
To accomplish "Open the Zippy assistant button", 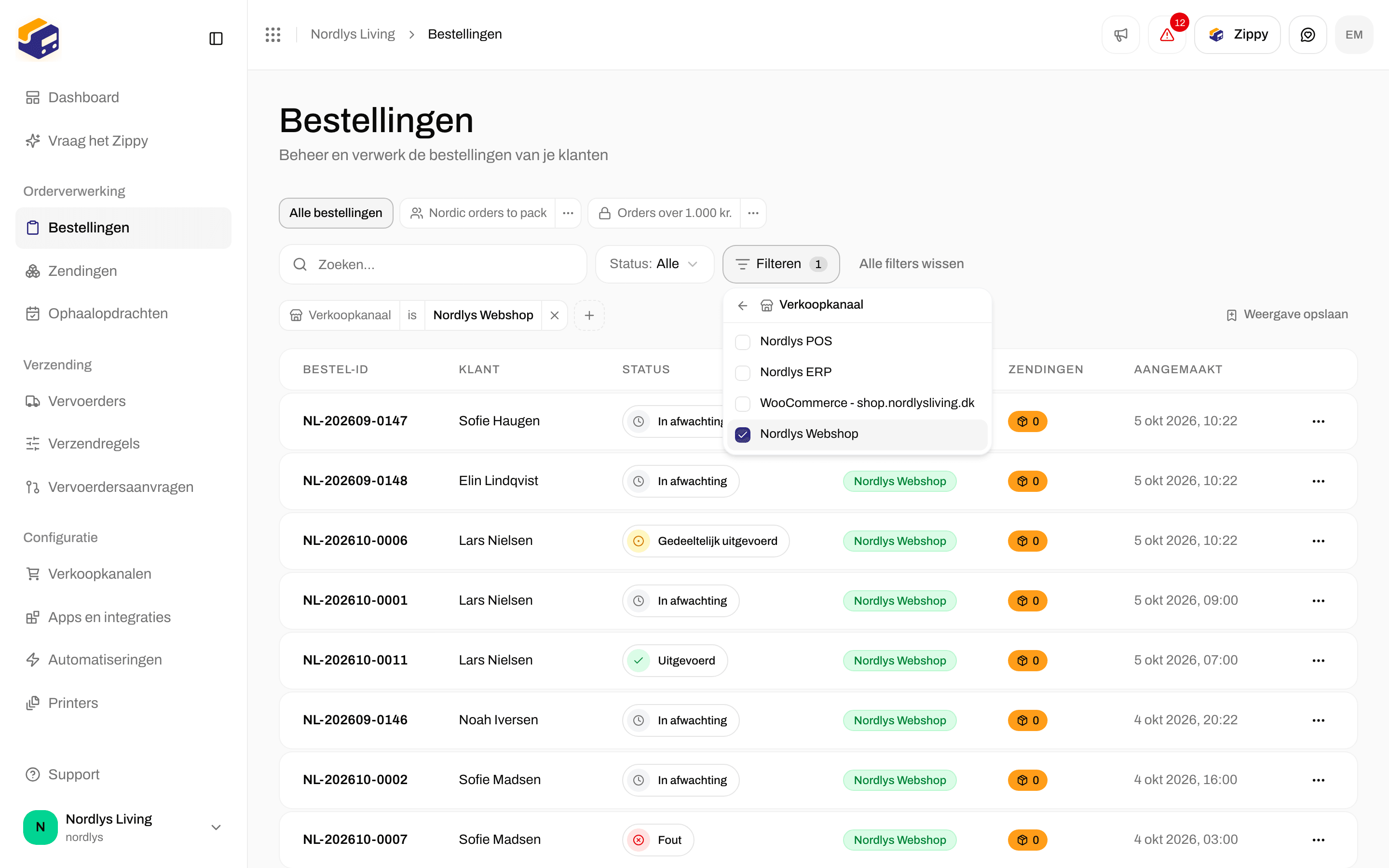I will [x=1238, y=34].
